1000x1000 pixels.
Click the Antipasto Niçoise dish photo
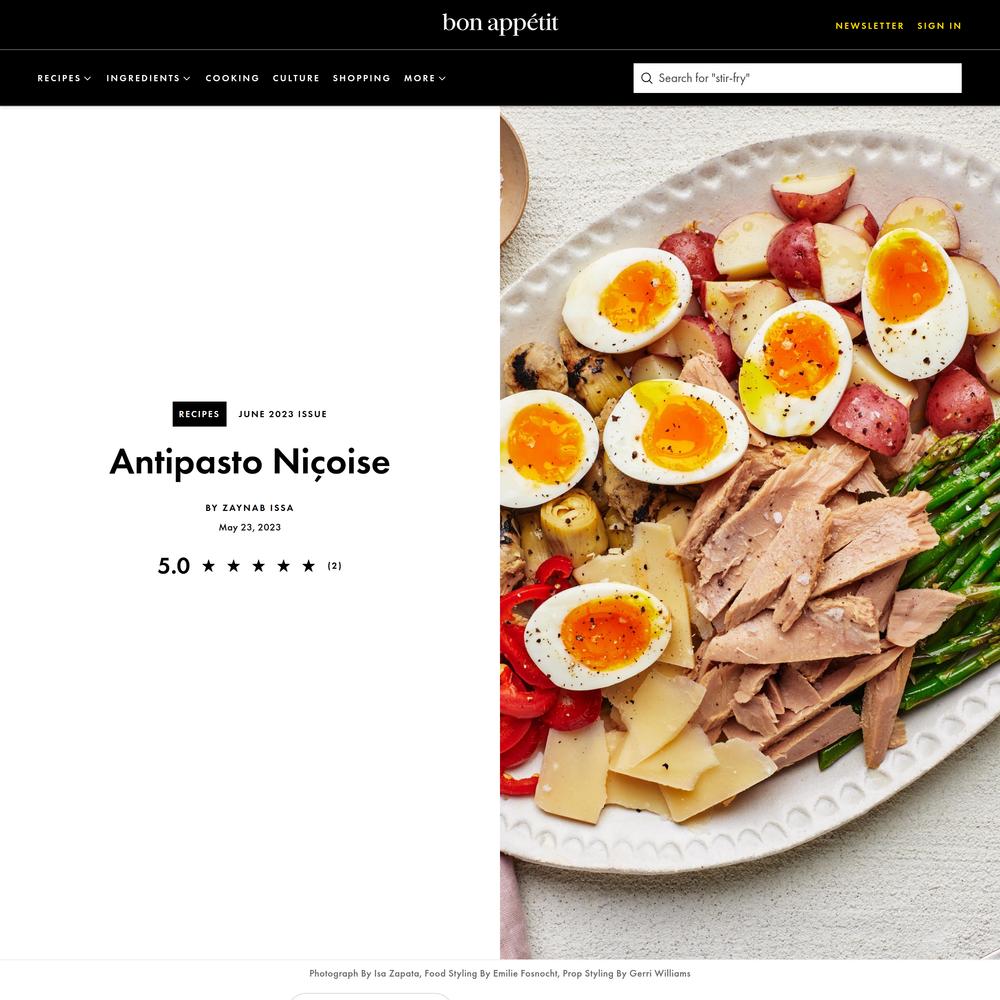[x=750, y=533]
